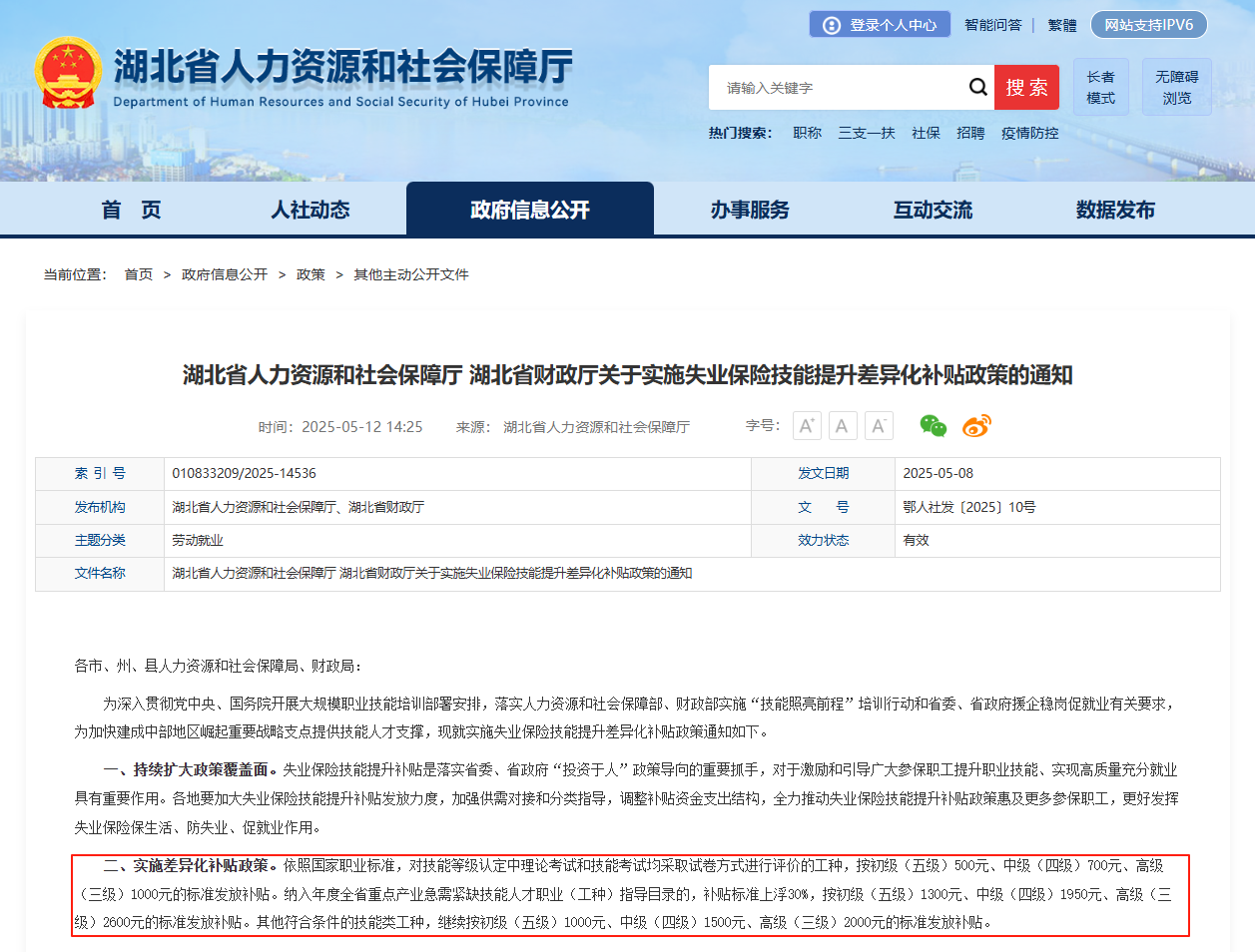Image resolution: width=1255 pixels, height=952 pixels.
Task: Search the hot keyword 社保
Action: coord(926,133)
